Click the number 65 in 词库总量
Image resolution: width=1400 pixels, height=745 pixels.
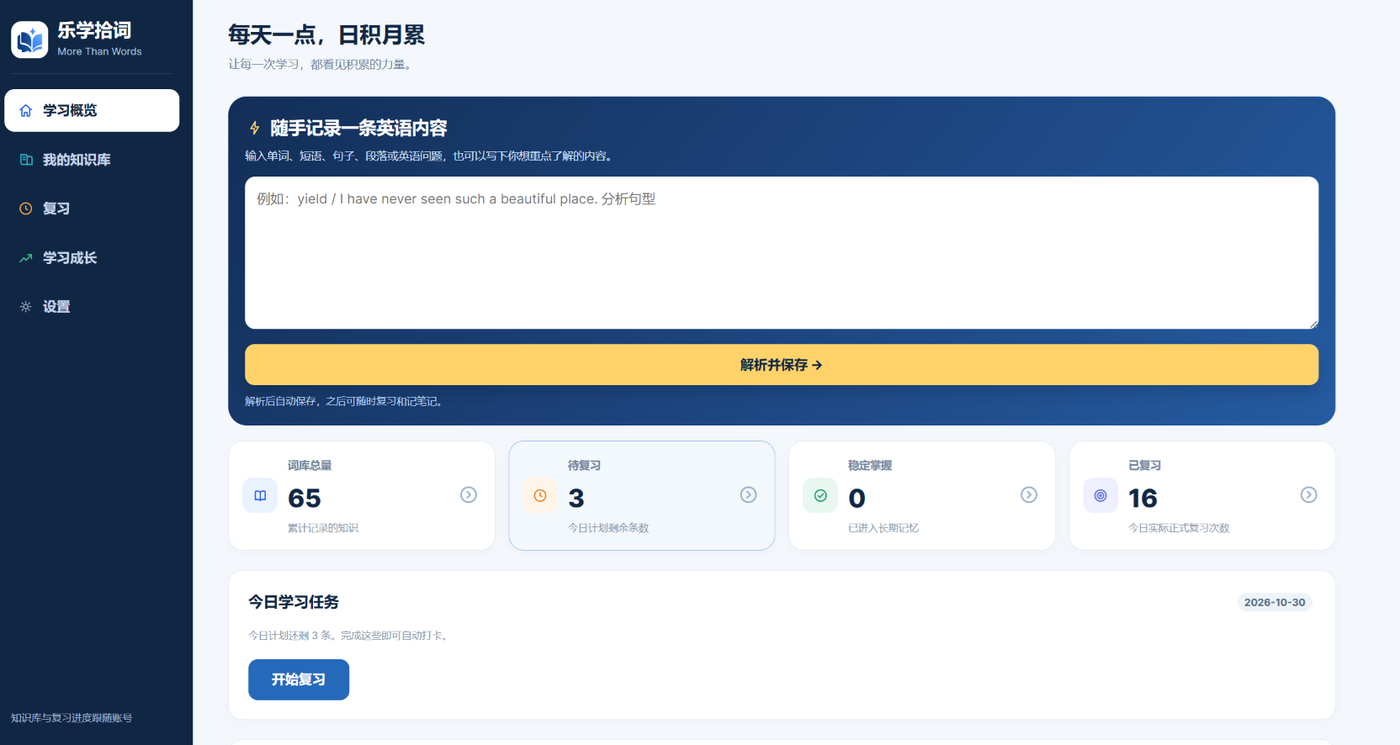coord(304,498)
